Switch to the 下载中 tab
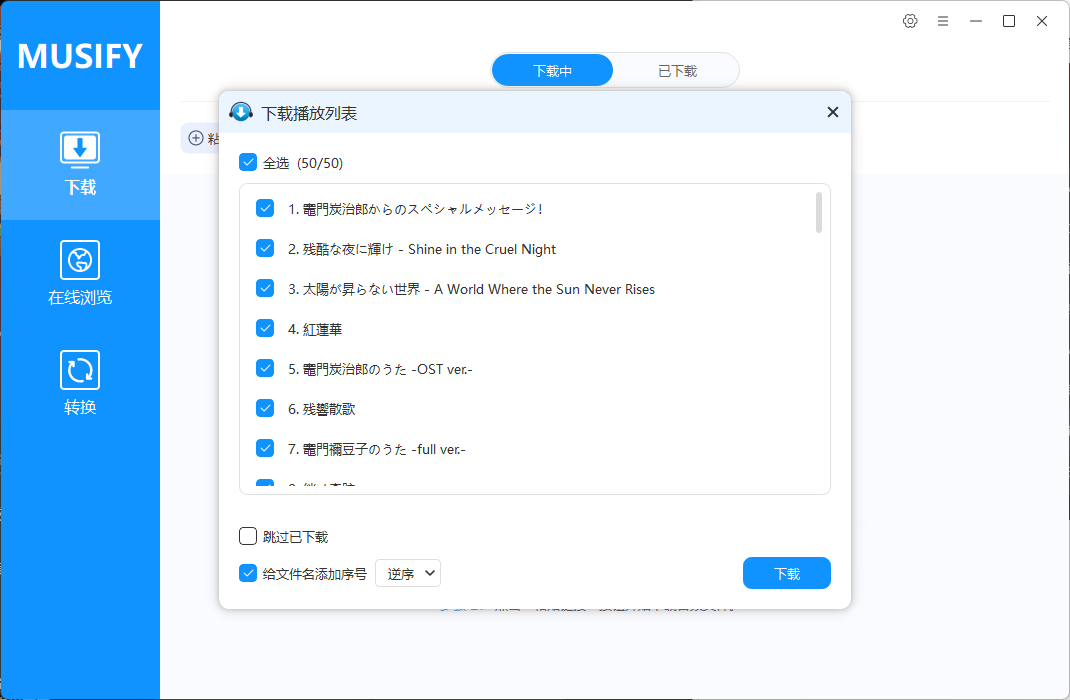1070x700 pixels. point(552,70)
